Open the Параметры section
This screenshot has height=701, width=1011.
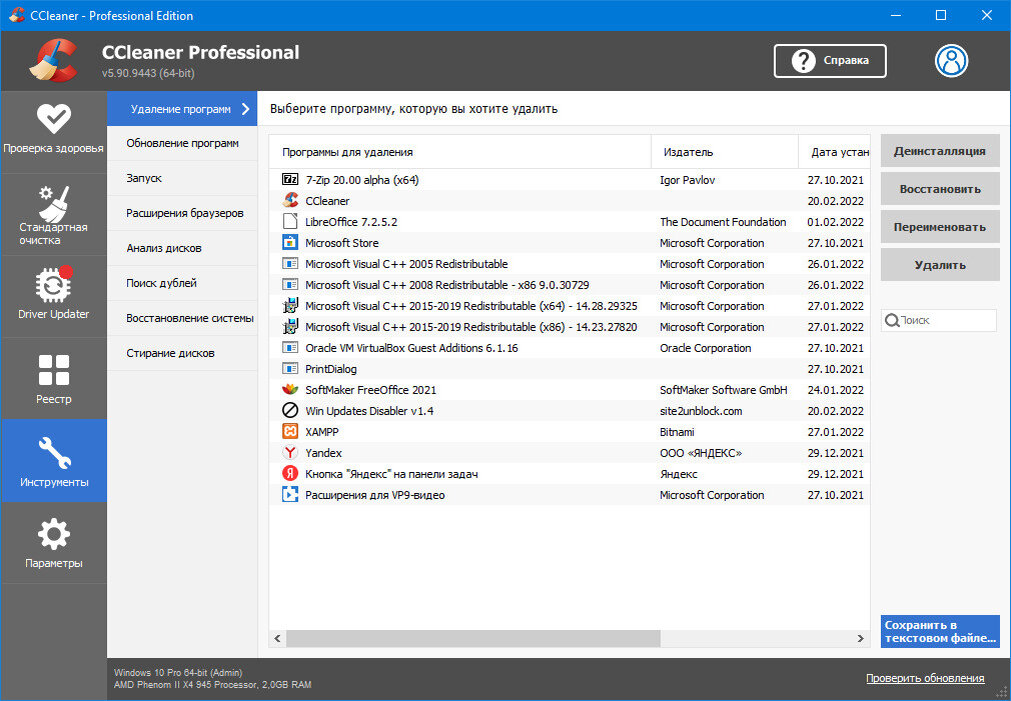53,542
